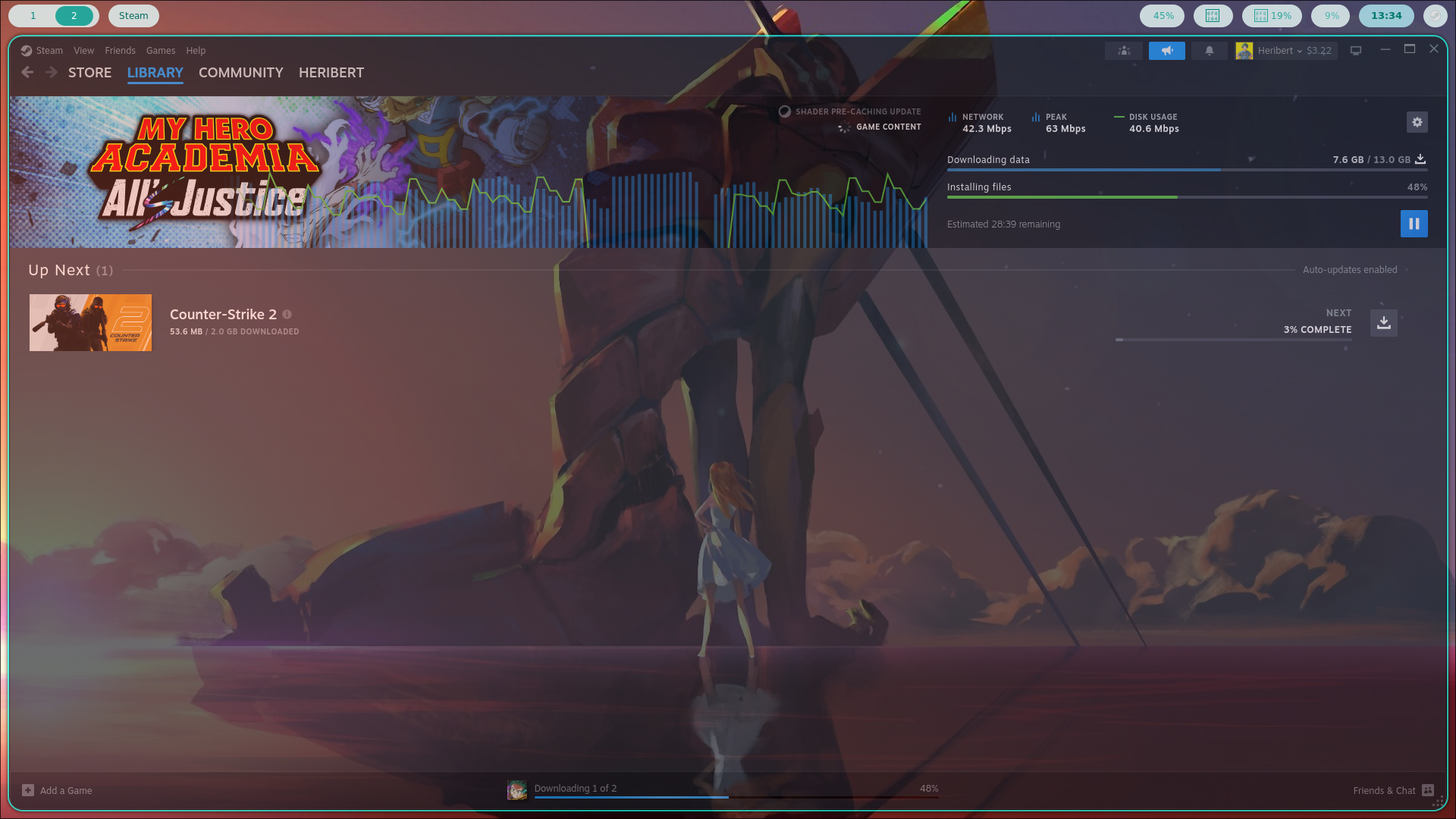
Task: Click the 9% indicator in top bar
Action: [1332, 16]
